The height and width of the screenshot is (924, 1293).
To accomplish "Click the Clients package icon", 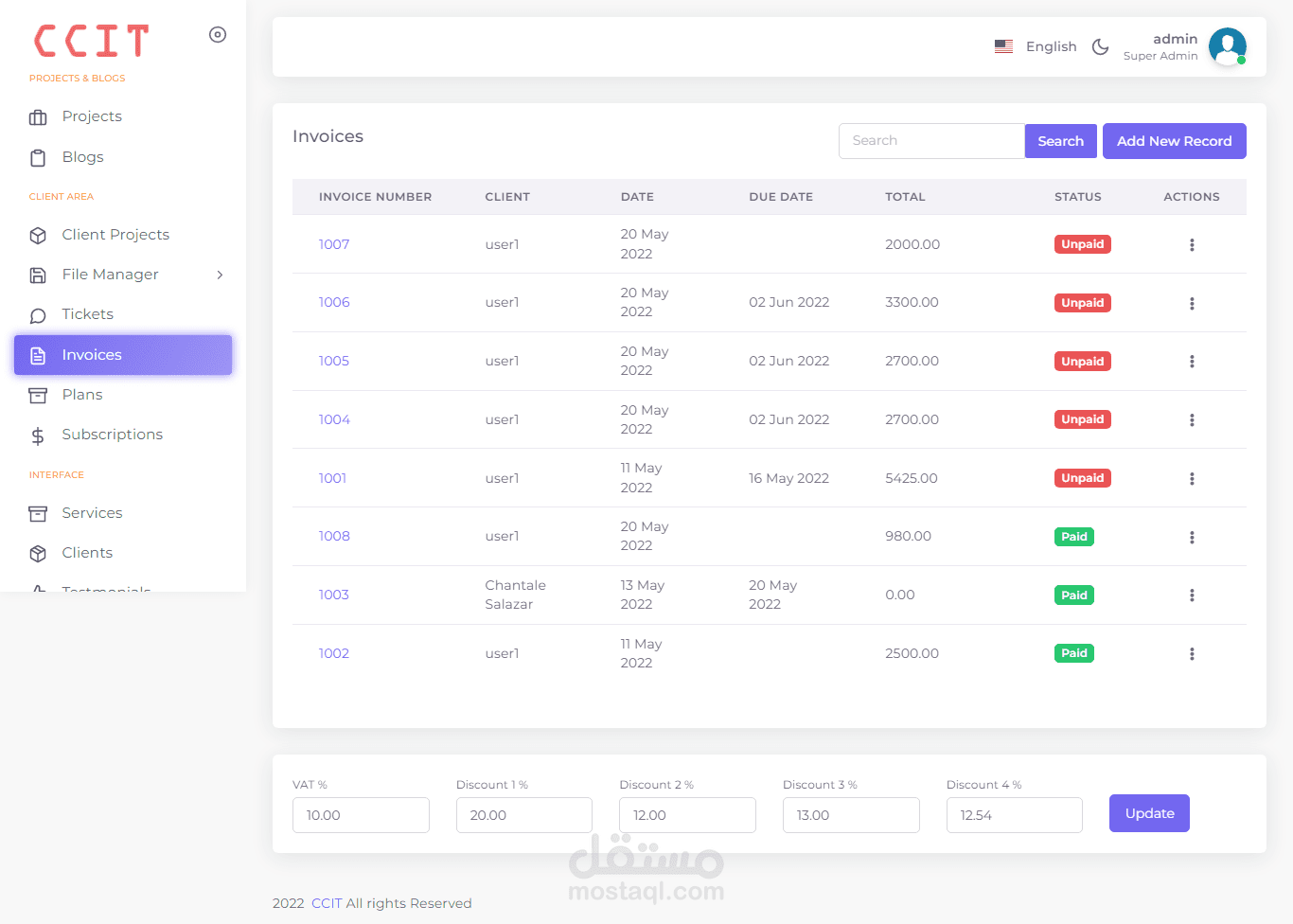I will (x=38, y=554).
